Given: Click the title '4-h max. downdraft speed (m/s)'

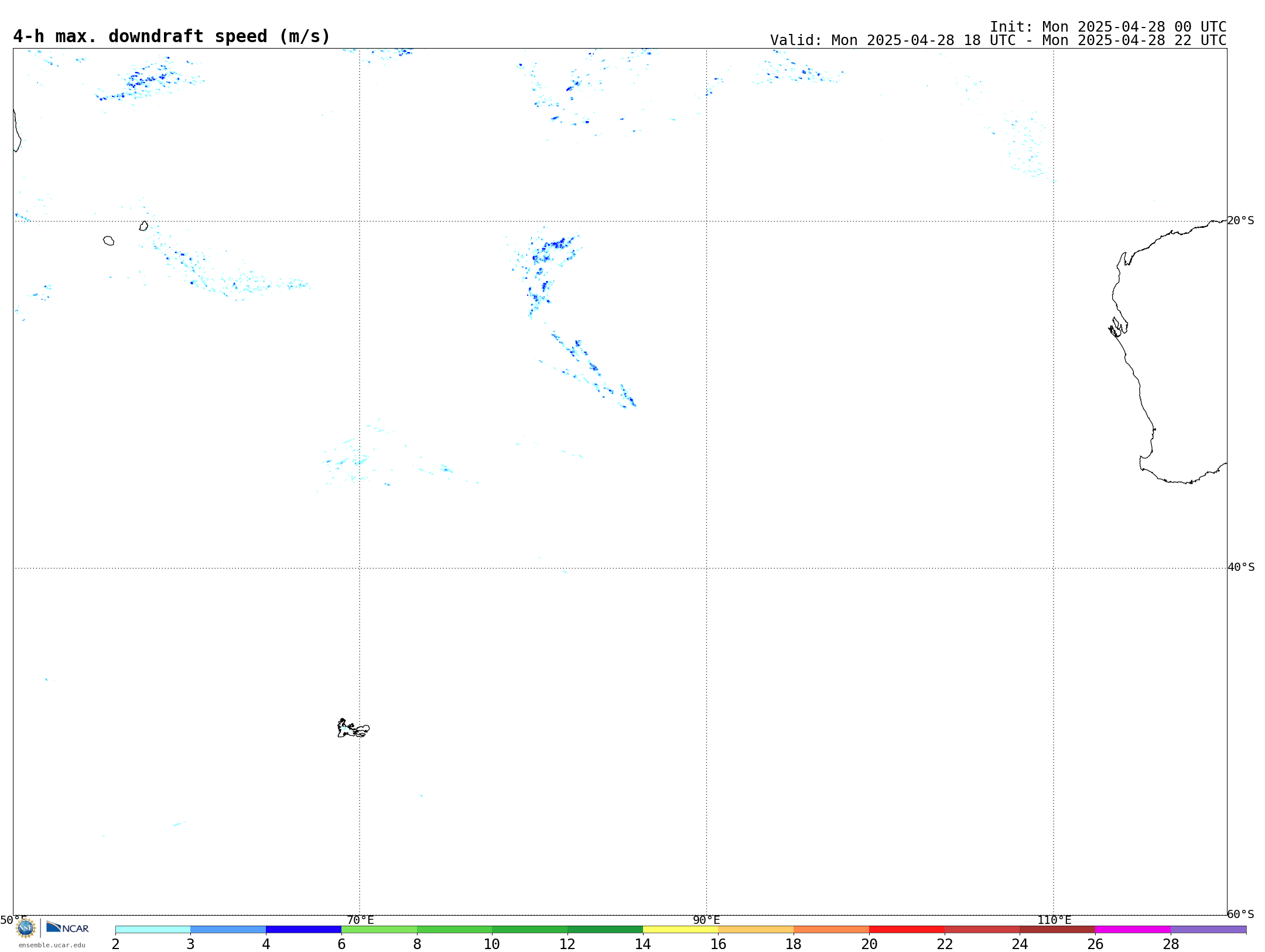Looking at the screenshot, I should click(172, 36).
